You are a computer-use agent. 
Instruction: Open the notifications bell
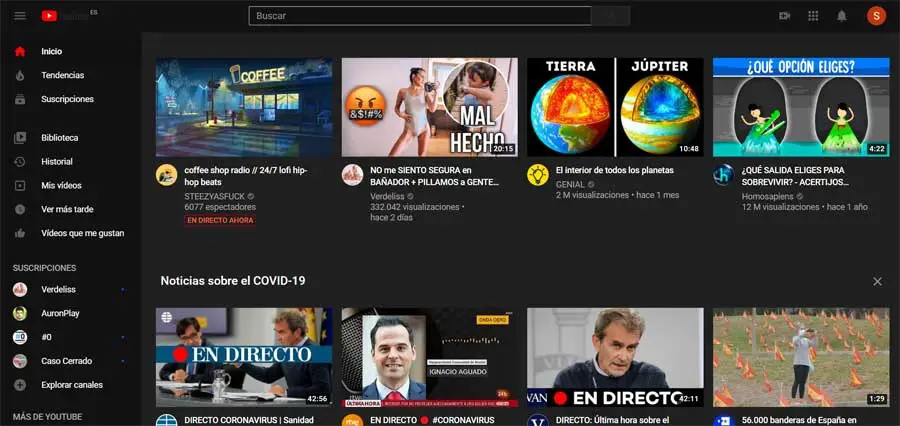[x=841, y=16]
